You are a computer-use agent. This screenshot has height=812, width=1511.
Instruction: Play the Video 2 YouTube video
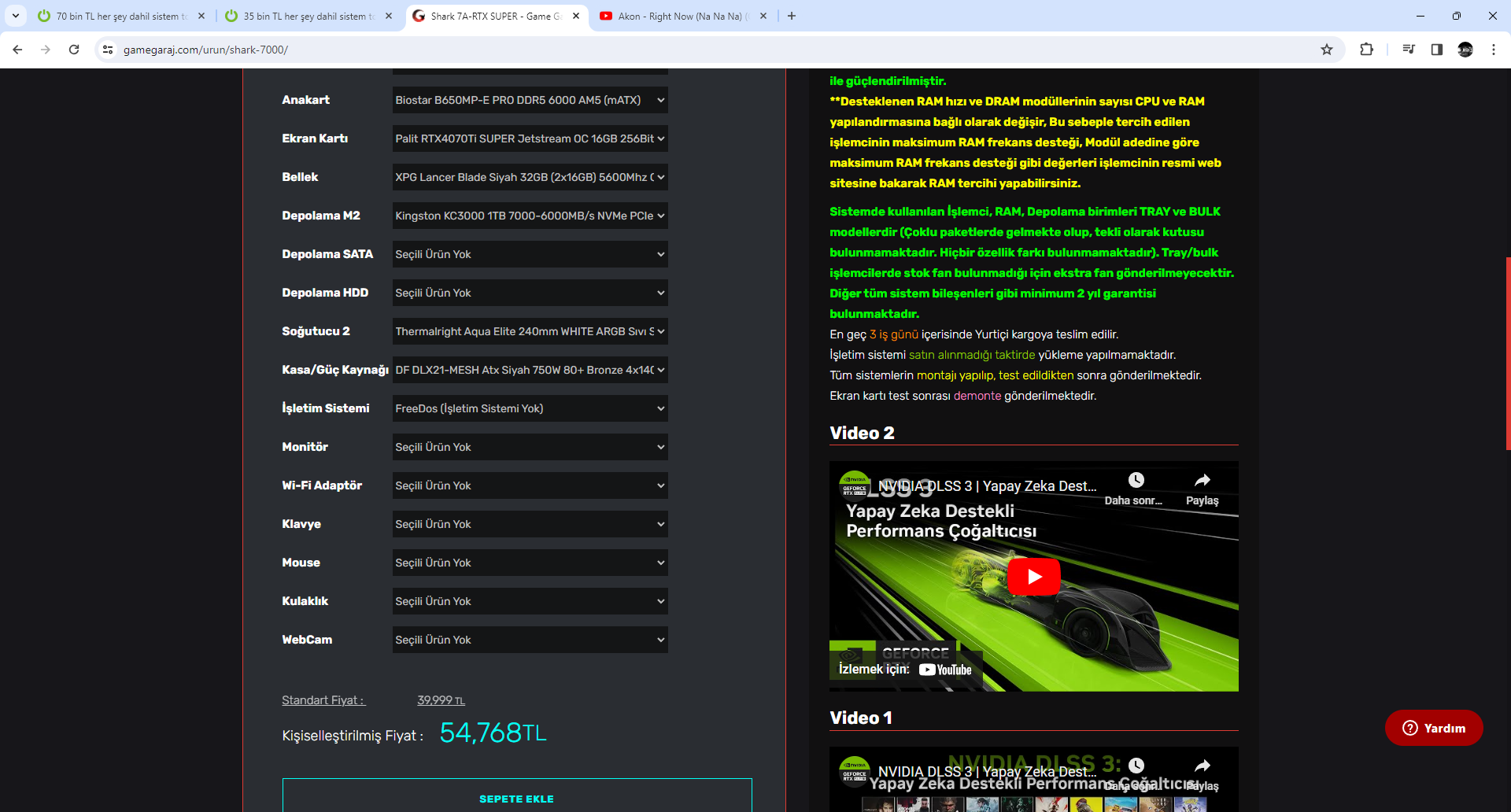click(1034, 577)
